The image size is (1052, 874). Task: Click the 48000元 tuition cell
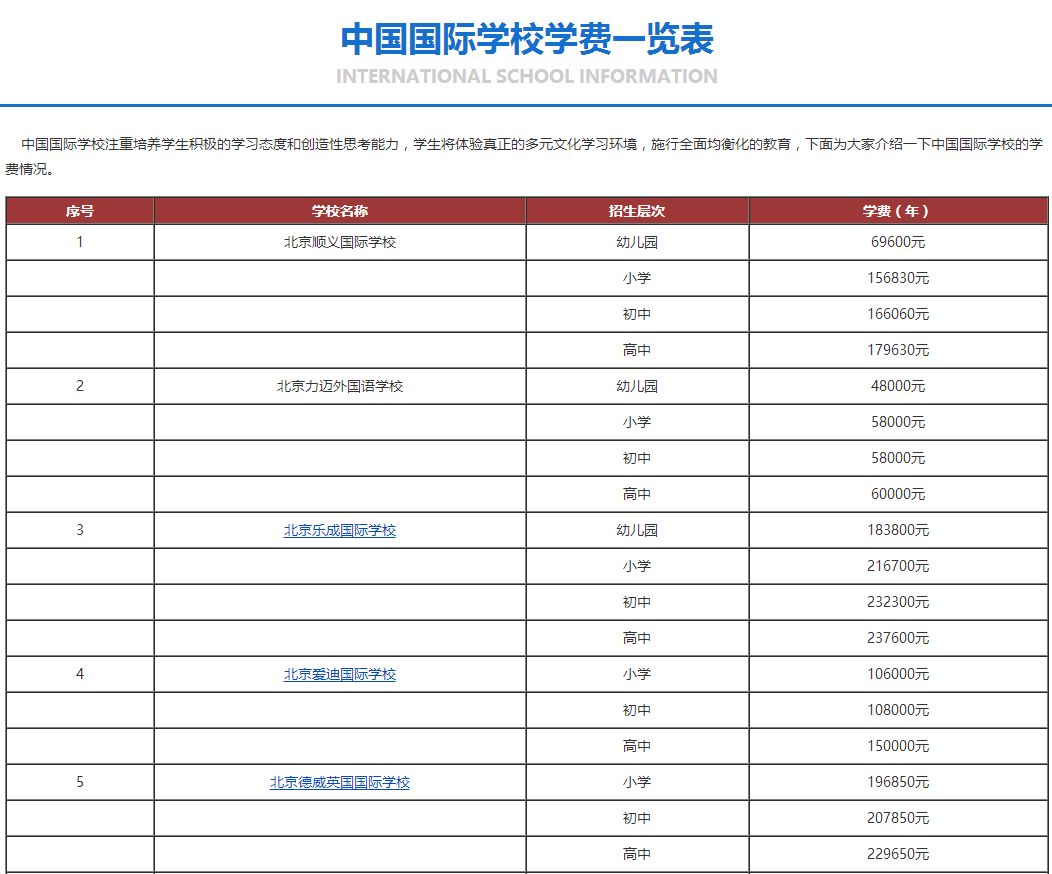tap(898, 386)
